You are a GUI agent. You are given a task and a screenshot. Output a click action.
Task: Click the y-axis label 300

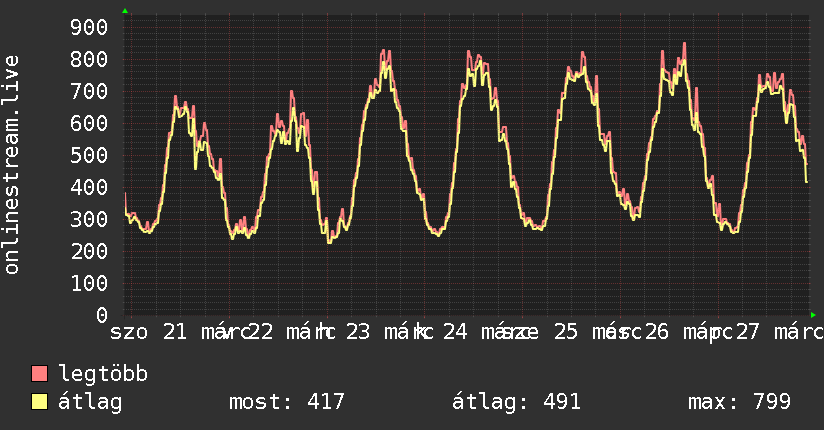(x=89, y=219)
